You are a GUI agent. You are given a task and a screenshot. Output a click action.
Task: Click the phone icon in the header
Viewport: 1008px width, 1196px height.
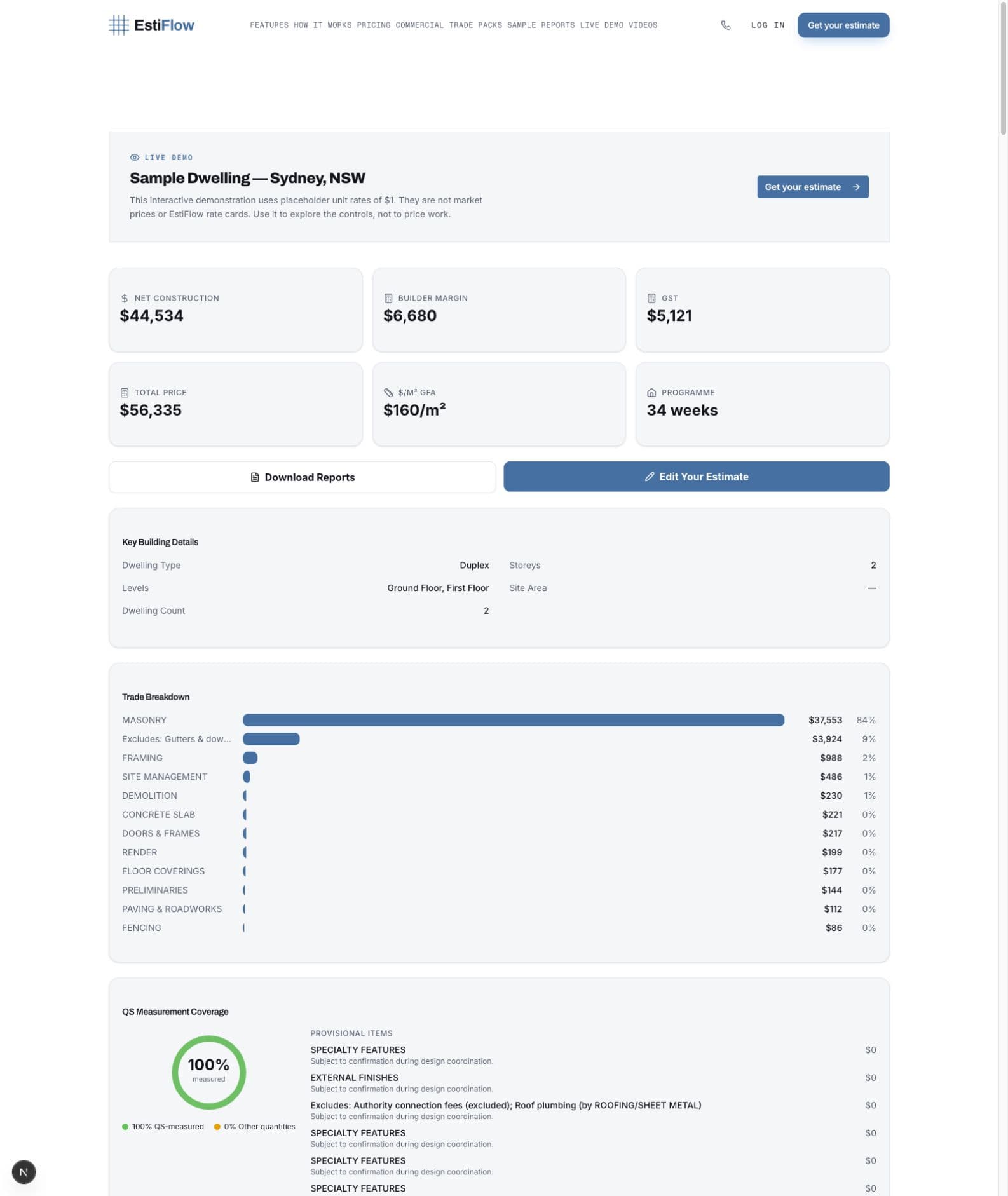[726, 25]
